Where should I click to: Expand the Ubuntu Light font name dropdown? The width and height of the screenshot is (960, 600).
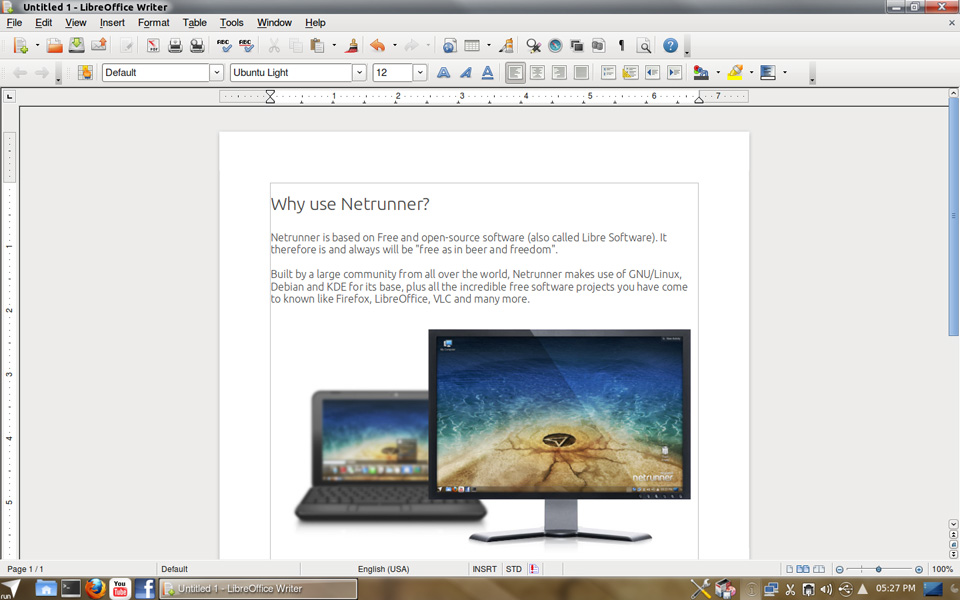(x=359, y=73)
